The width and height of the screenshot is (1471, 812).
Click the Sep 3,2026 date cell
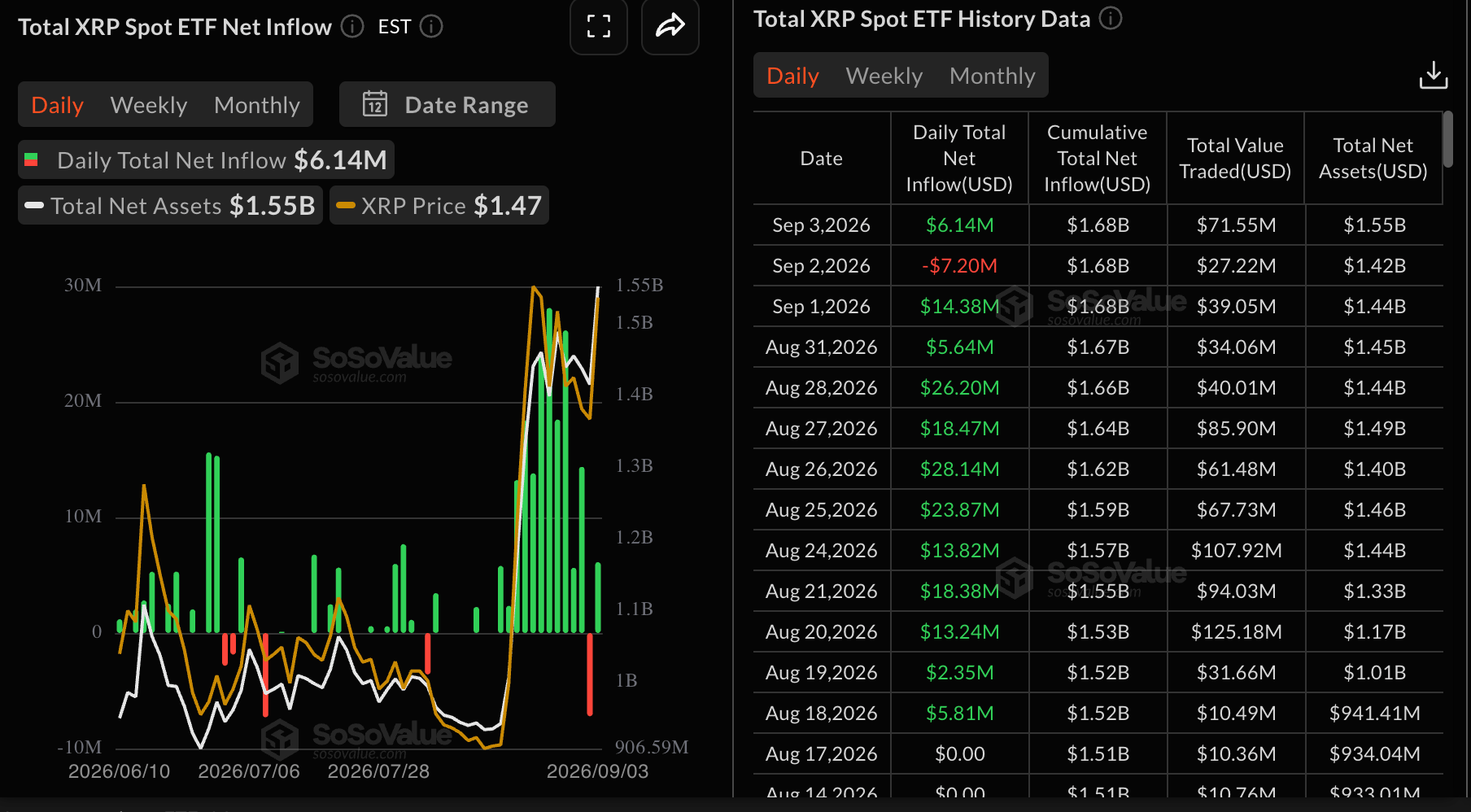[x=822, y=225]
